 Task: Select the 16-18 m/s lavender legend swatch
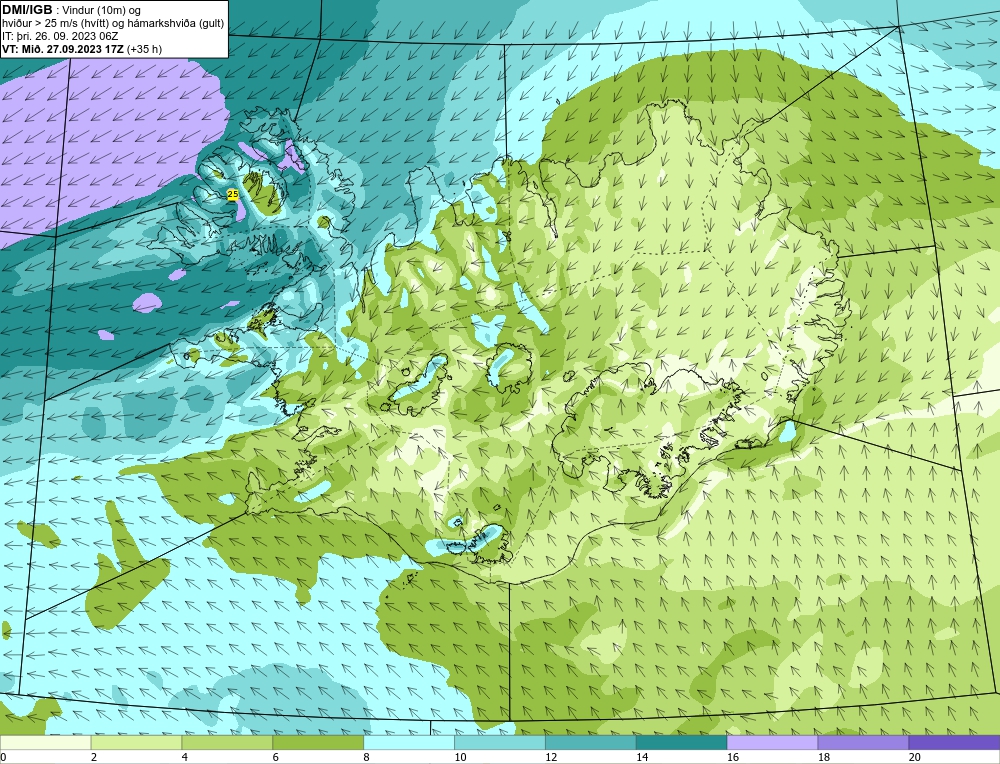[x=772, y=742]
